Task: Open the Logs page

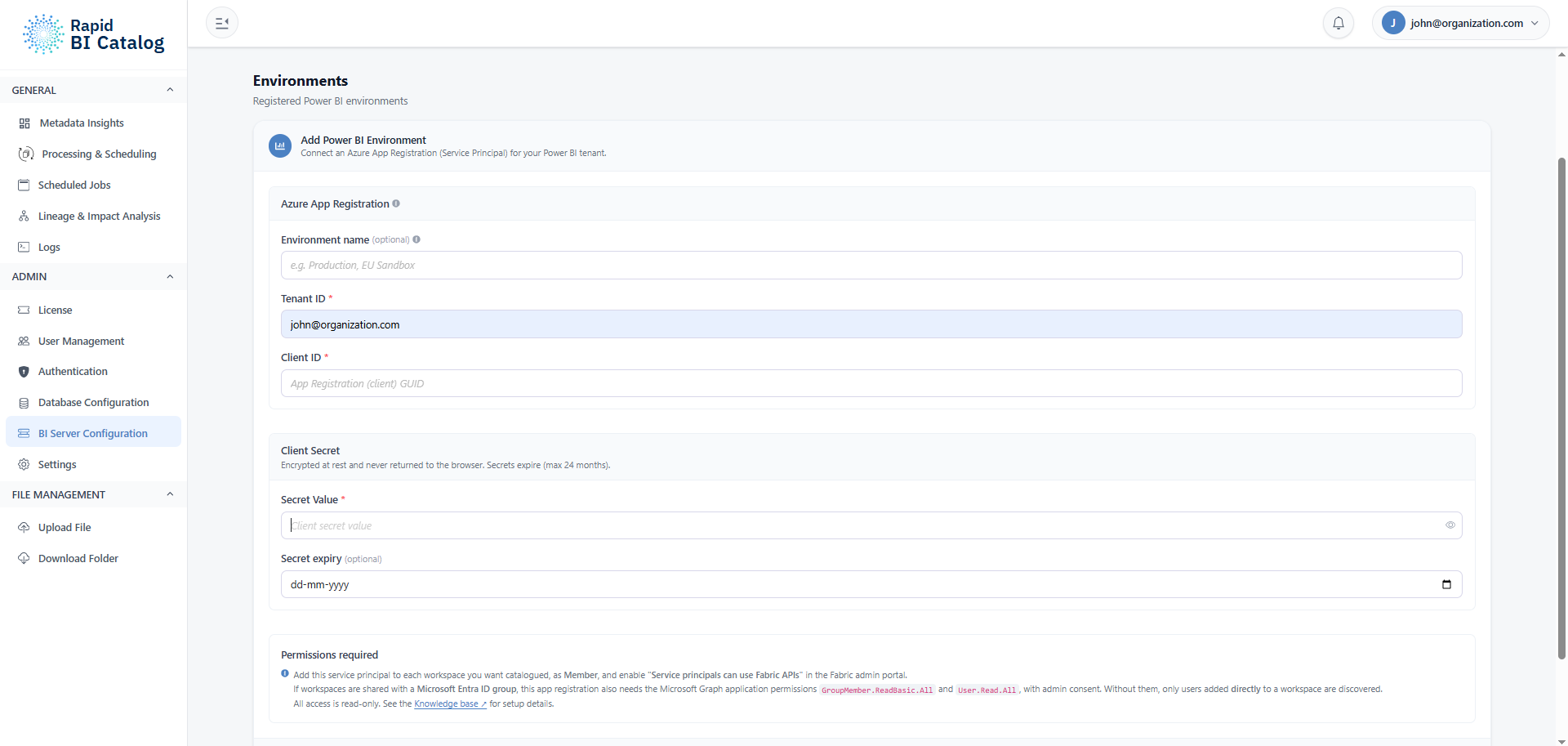Action: point(93,247)
